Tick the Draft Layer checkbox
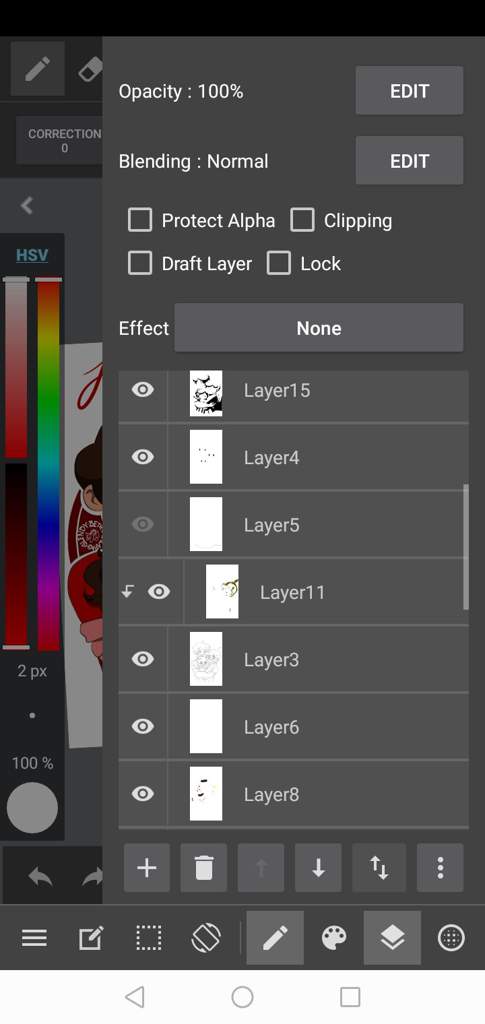This screenshot has height=1024, width=485. (140, 264)
